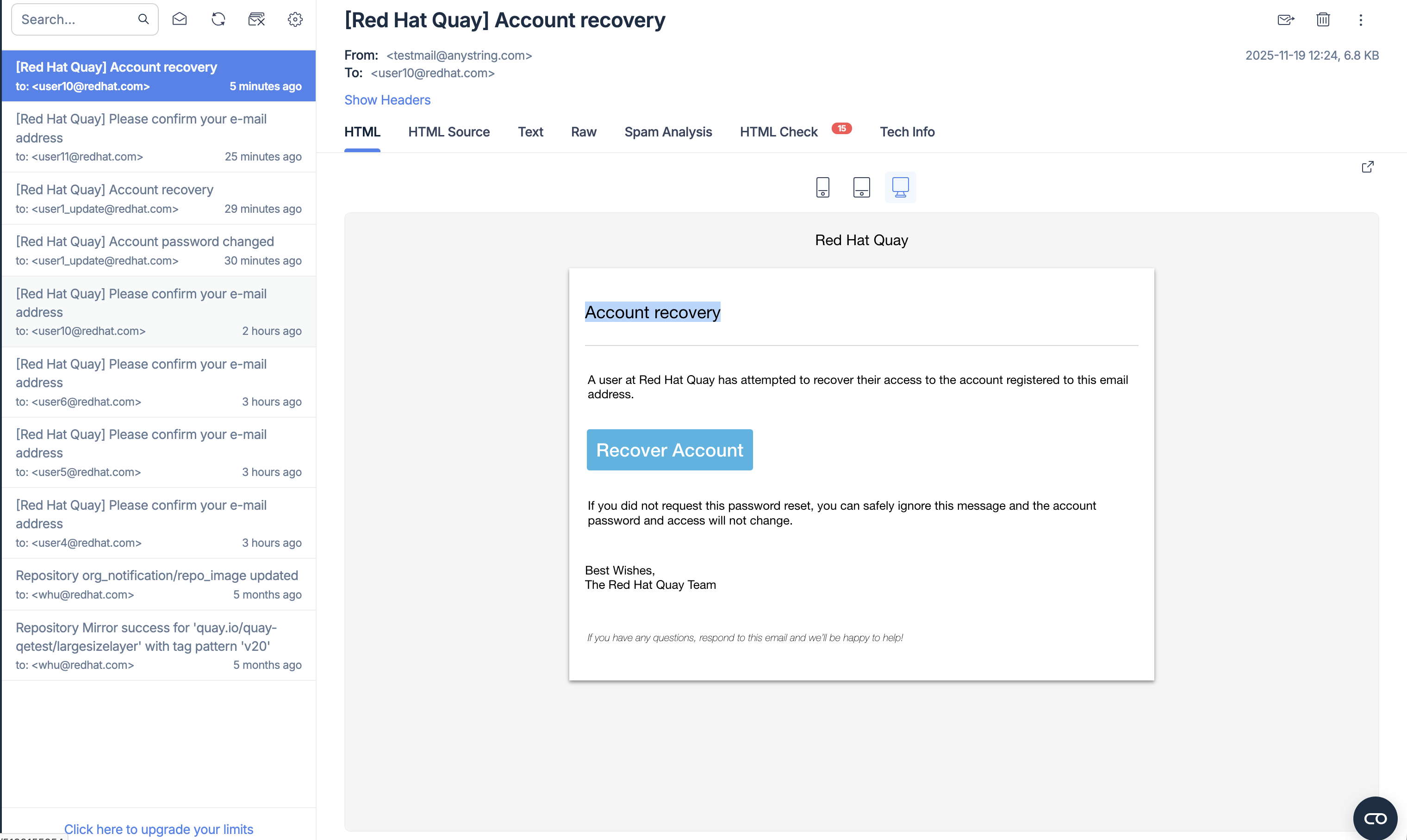Expand Show Headers link

387,99
